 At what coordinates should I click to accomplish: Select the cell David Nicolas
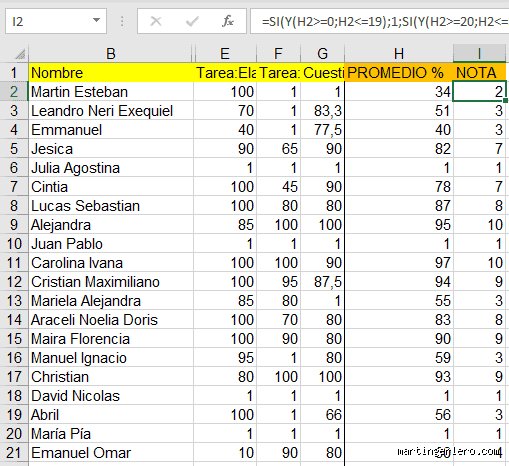pos(111,396)
